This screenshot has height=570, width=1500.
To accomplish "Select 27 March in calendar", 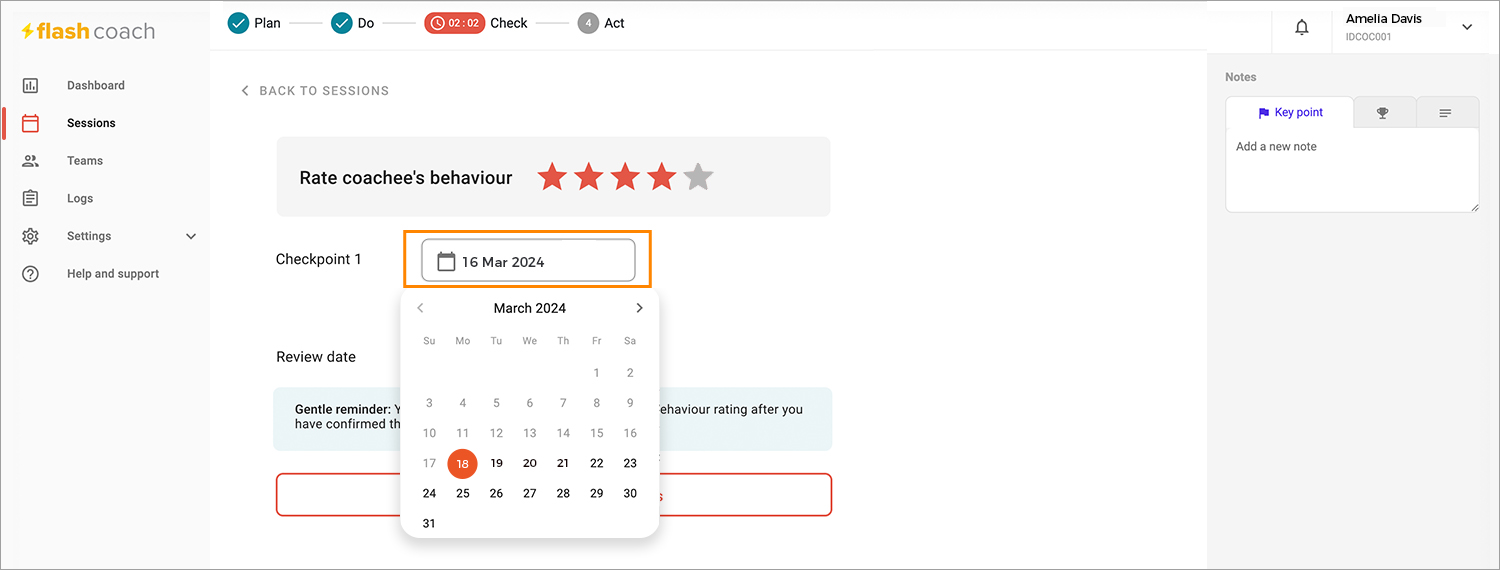I will coord(530,493).
